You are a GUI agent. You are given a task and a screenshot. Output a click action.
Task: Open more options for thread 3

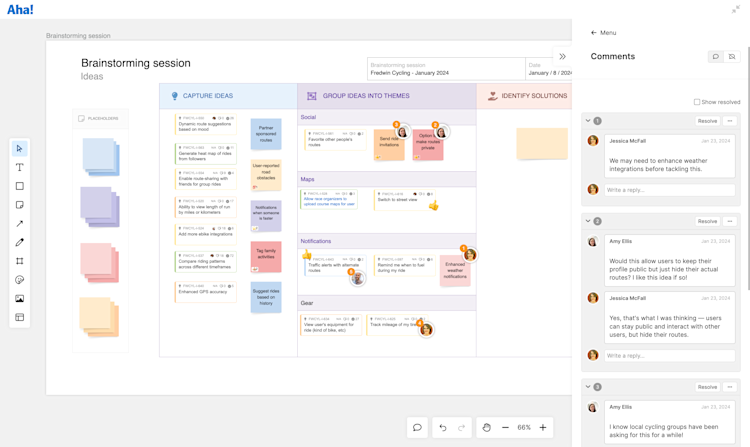tap(730, 387)
